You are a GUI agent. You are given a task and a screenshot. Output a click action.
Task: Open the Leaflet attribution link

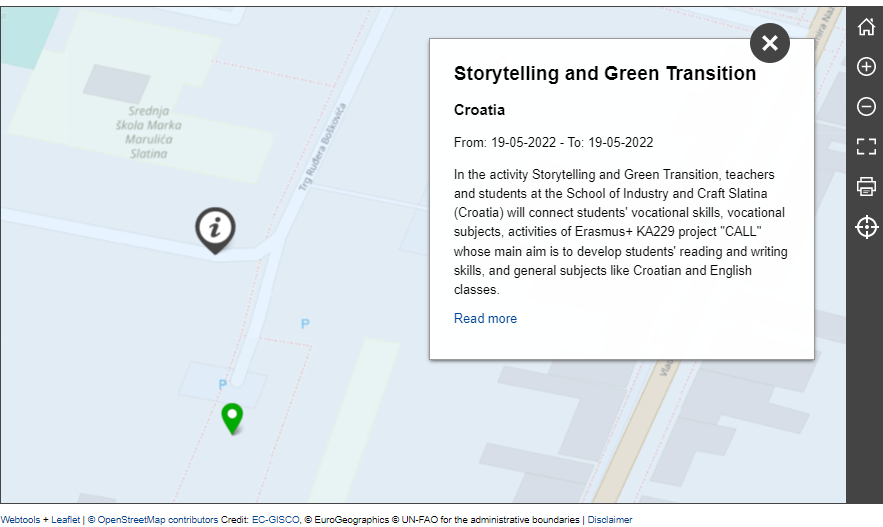tap(65, 520)
